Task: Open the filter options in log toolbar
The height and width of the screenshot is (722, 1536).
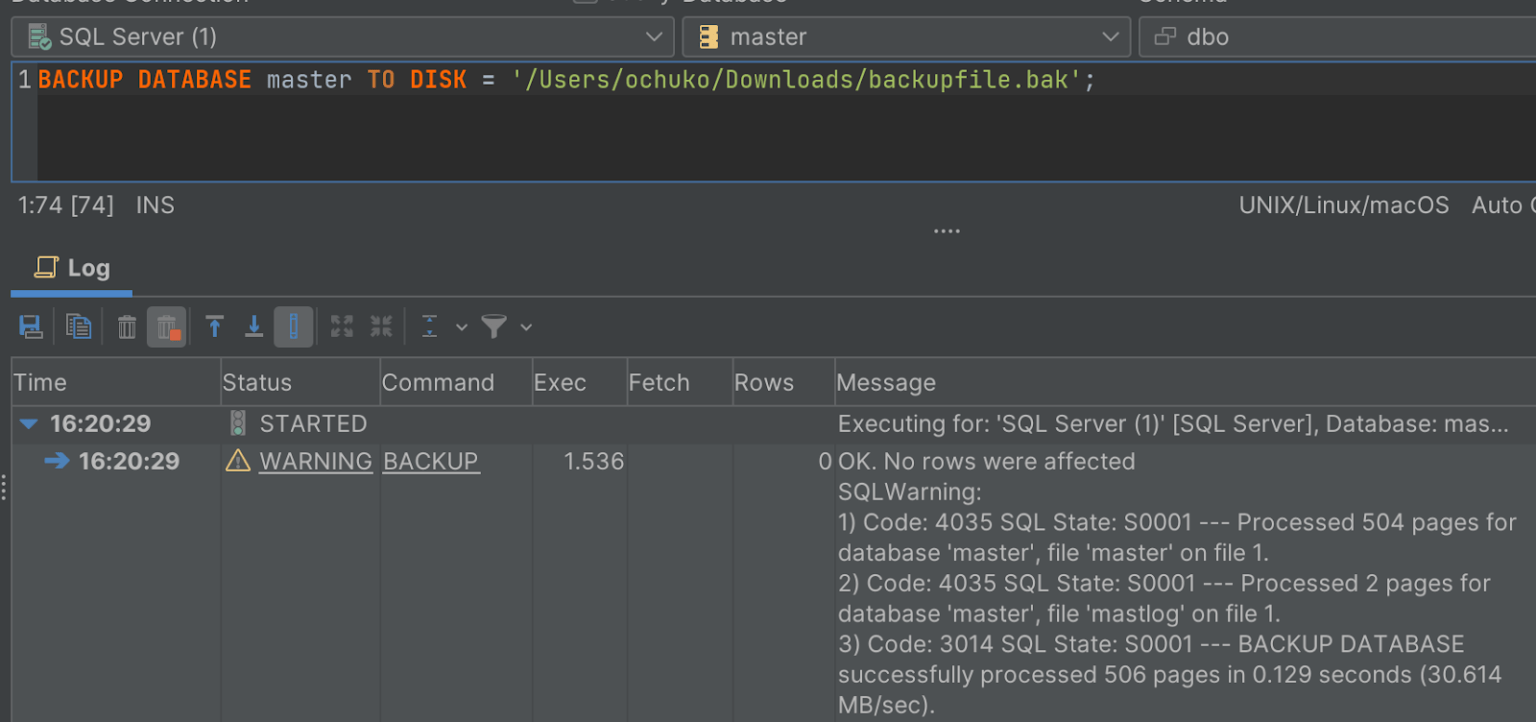Action: pos(494,326)
